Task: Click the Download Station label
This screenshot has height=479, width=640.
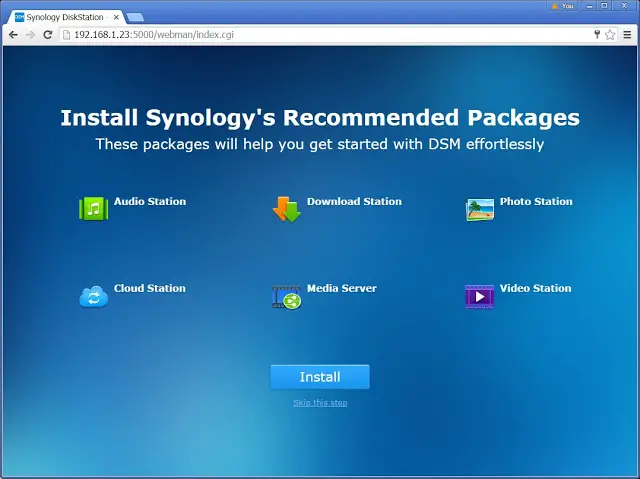Action: [x=354, y=201]
